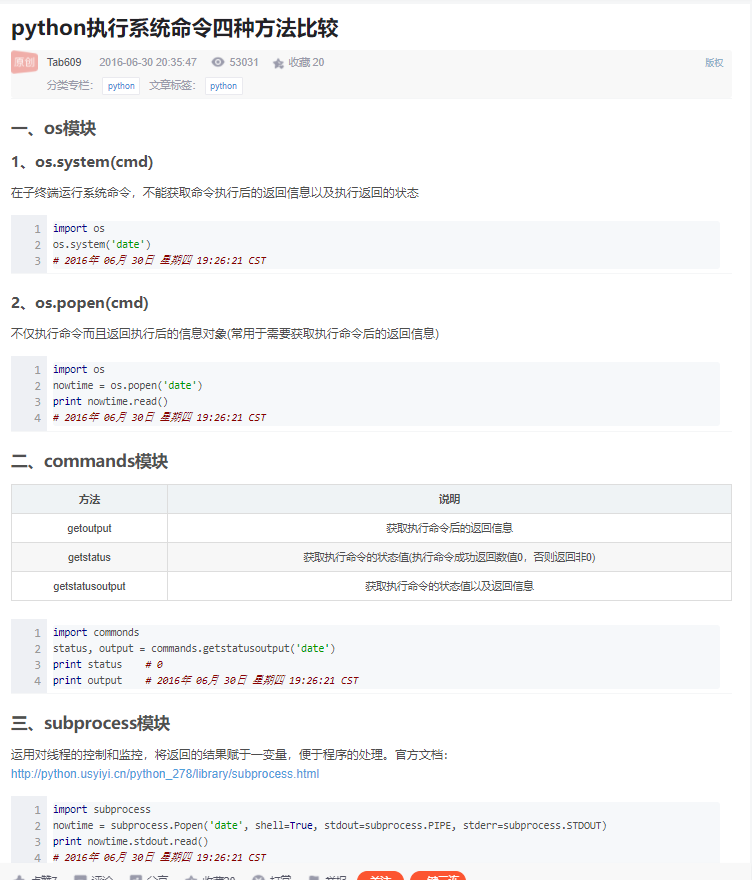This screenshot has height=880, width=752.
Task: Click the code line print status # 0
Action: pos(108,664)
